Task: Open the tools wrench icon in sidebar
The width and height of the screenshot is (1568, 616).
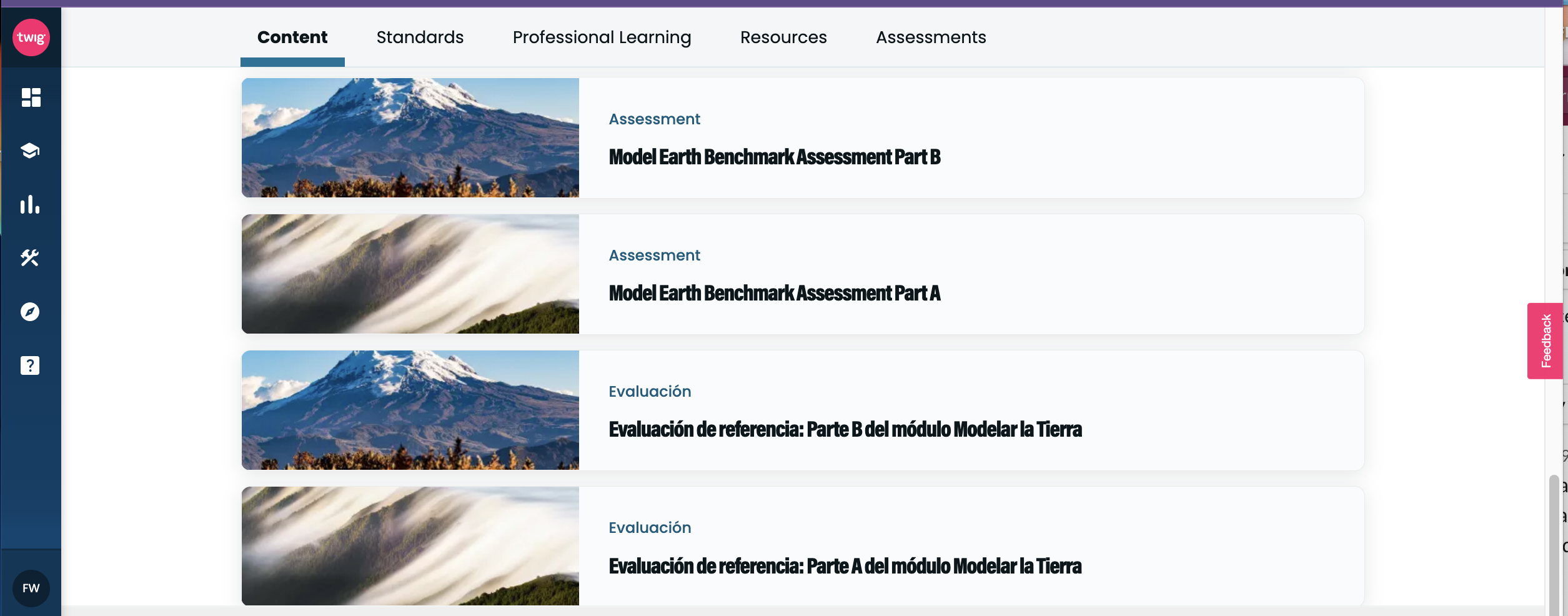Action: 30,258
